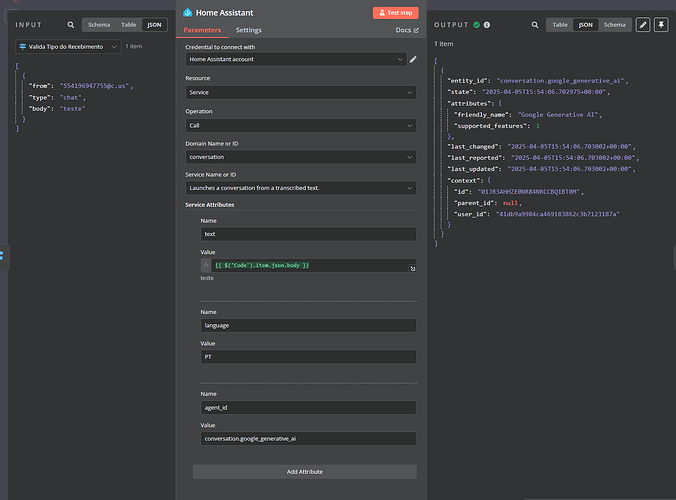Open the Docs external link

[x=407, y=30]
